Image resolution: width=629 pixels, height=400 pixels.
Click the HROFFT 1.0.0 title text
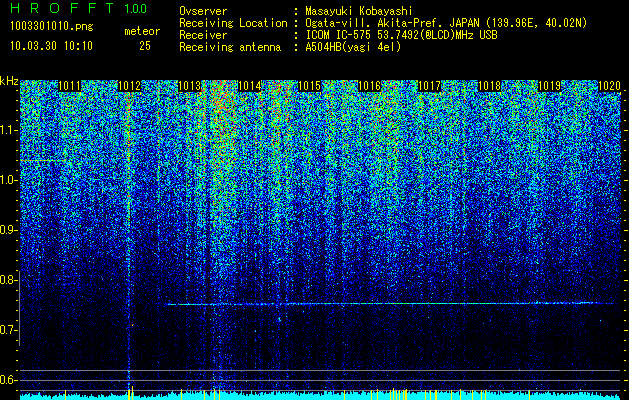click(x=79, y=8)
